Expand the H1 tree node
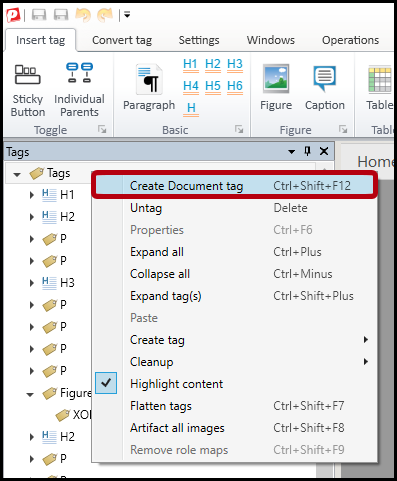The width and height of the screenshot is (397, 481). 32,195
